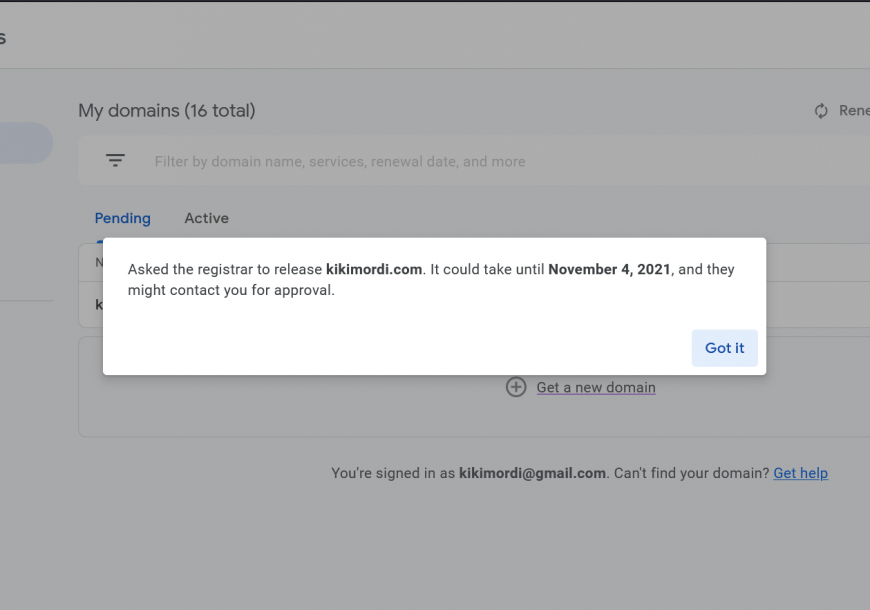Screen dimensions: 870x610
Task: Click the plus circle icon beside Get a new domain
Action: click(x=516, y=387)
